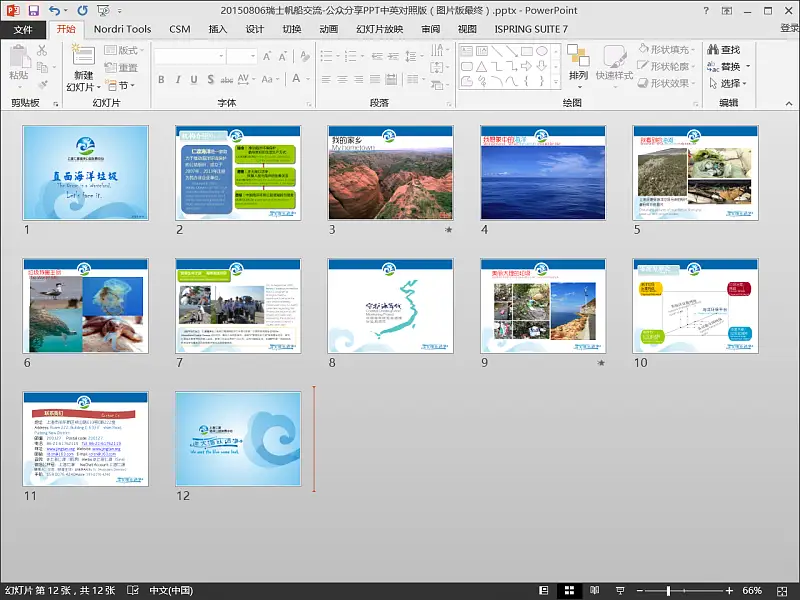Decrease font size with the smaller A icon
Image resolution: width=800 pixels, height=600 pixels.
click(283, 56)
